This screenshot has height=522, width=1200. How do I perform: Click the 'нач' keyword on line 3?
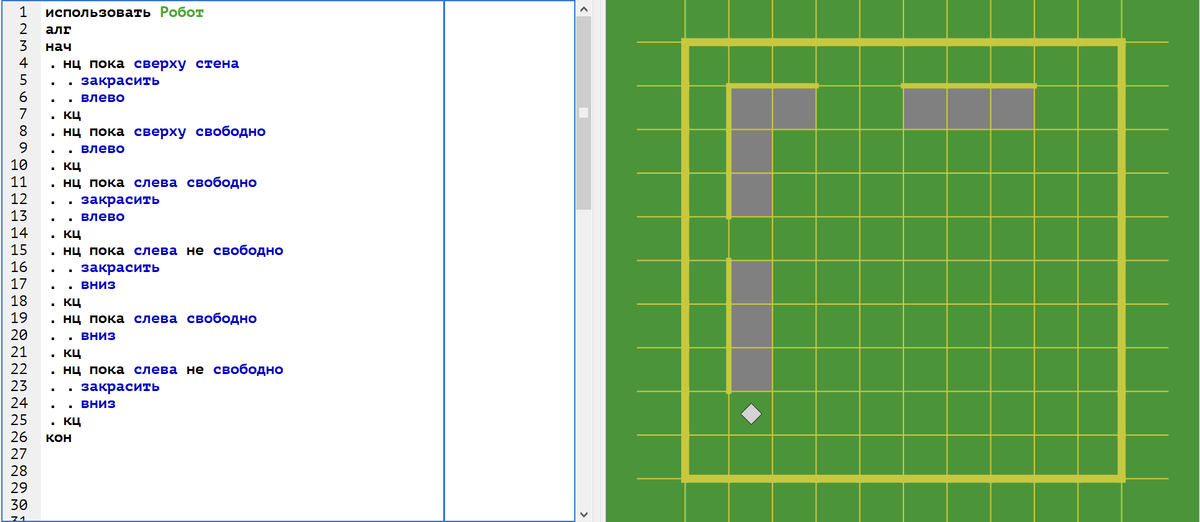pyautogui.click(x=58, y=46)
